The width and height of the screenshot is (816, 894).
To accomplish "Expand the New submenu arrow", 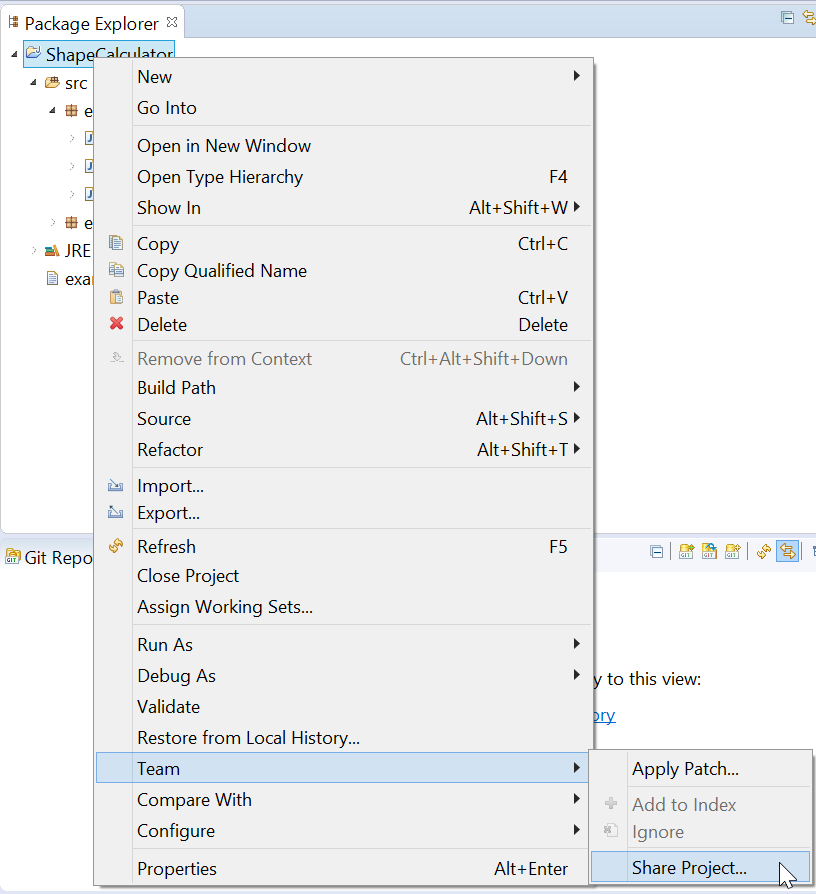I will (x=576, y=76).
